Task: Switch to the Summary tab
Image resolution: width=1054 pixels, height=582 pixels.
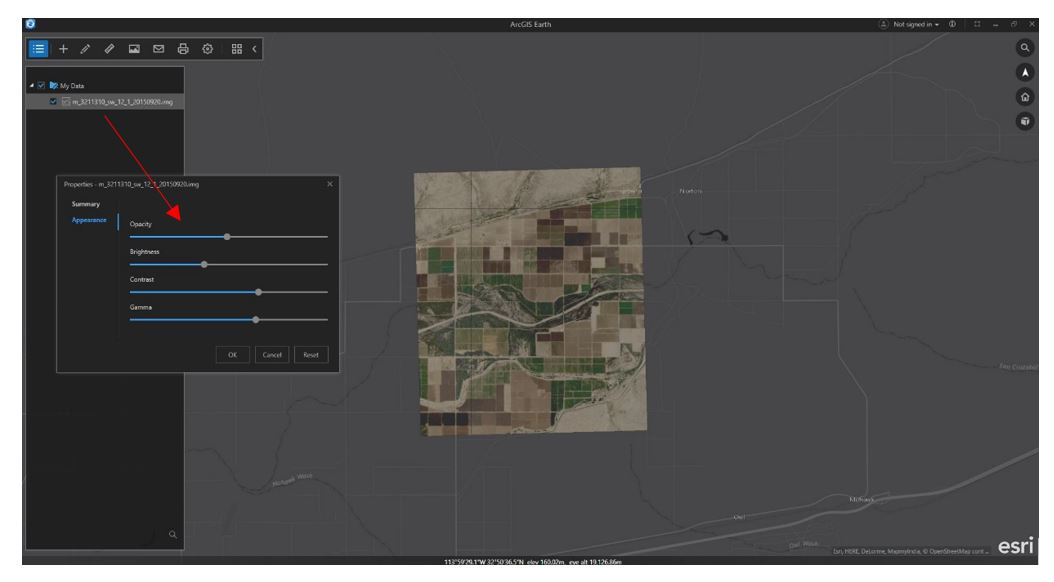Action: 86,204
